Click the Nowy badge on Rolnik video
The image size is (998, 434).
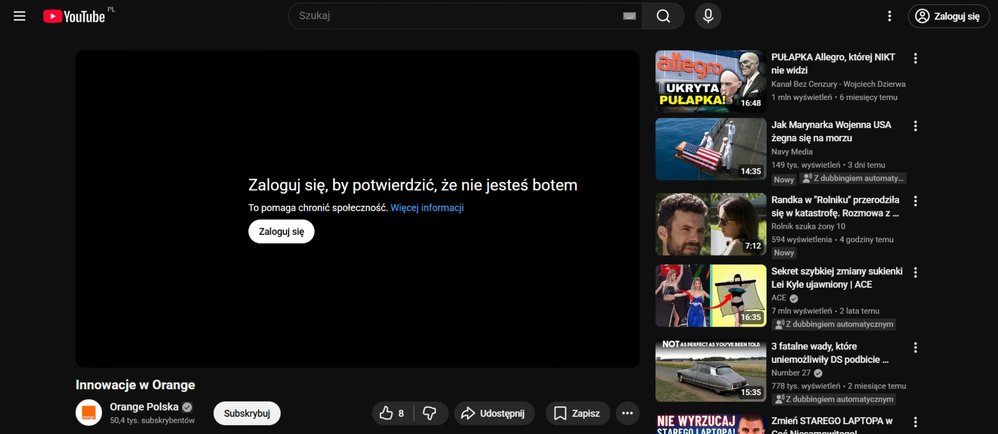pos(784,253)
